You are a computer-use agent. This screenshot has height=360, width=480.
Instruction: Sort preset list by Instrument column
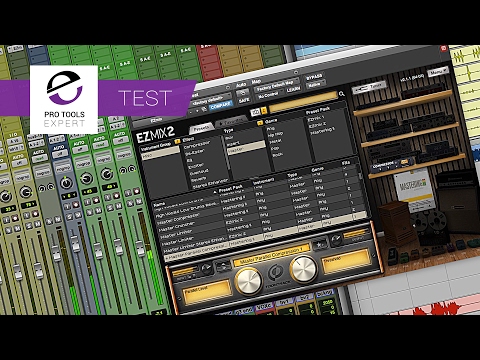(x=263, y=181)
